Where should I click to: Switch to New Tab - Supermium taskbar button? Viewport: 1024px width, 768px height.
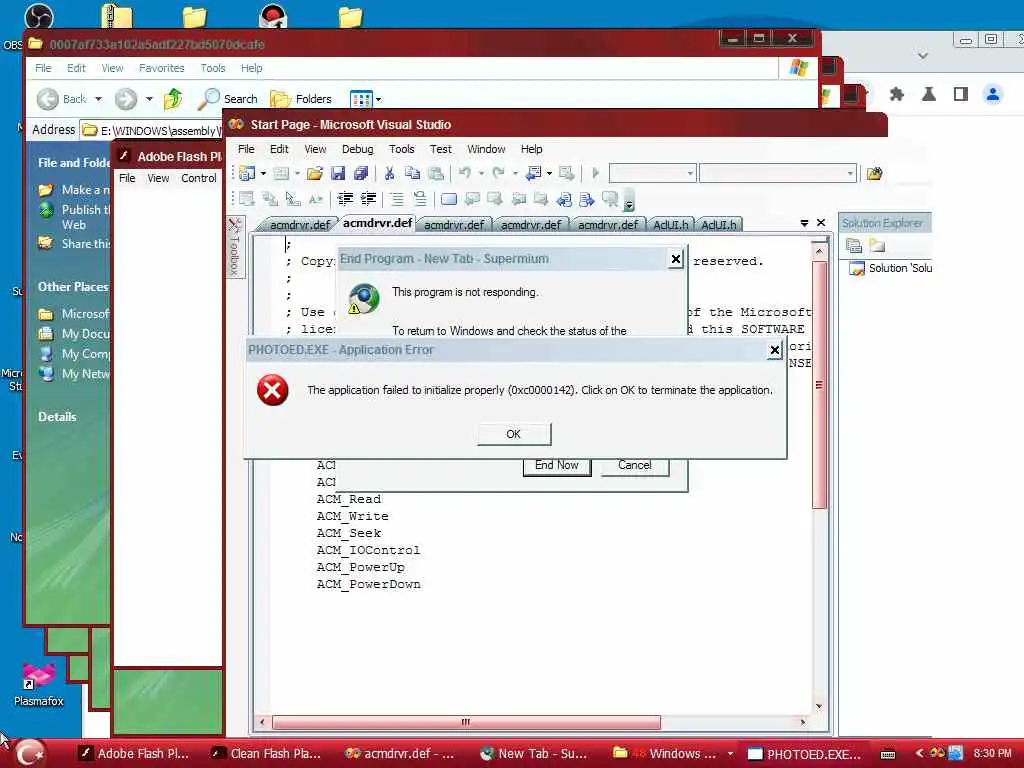[534, 754]
